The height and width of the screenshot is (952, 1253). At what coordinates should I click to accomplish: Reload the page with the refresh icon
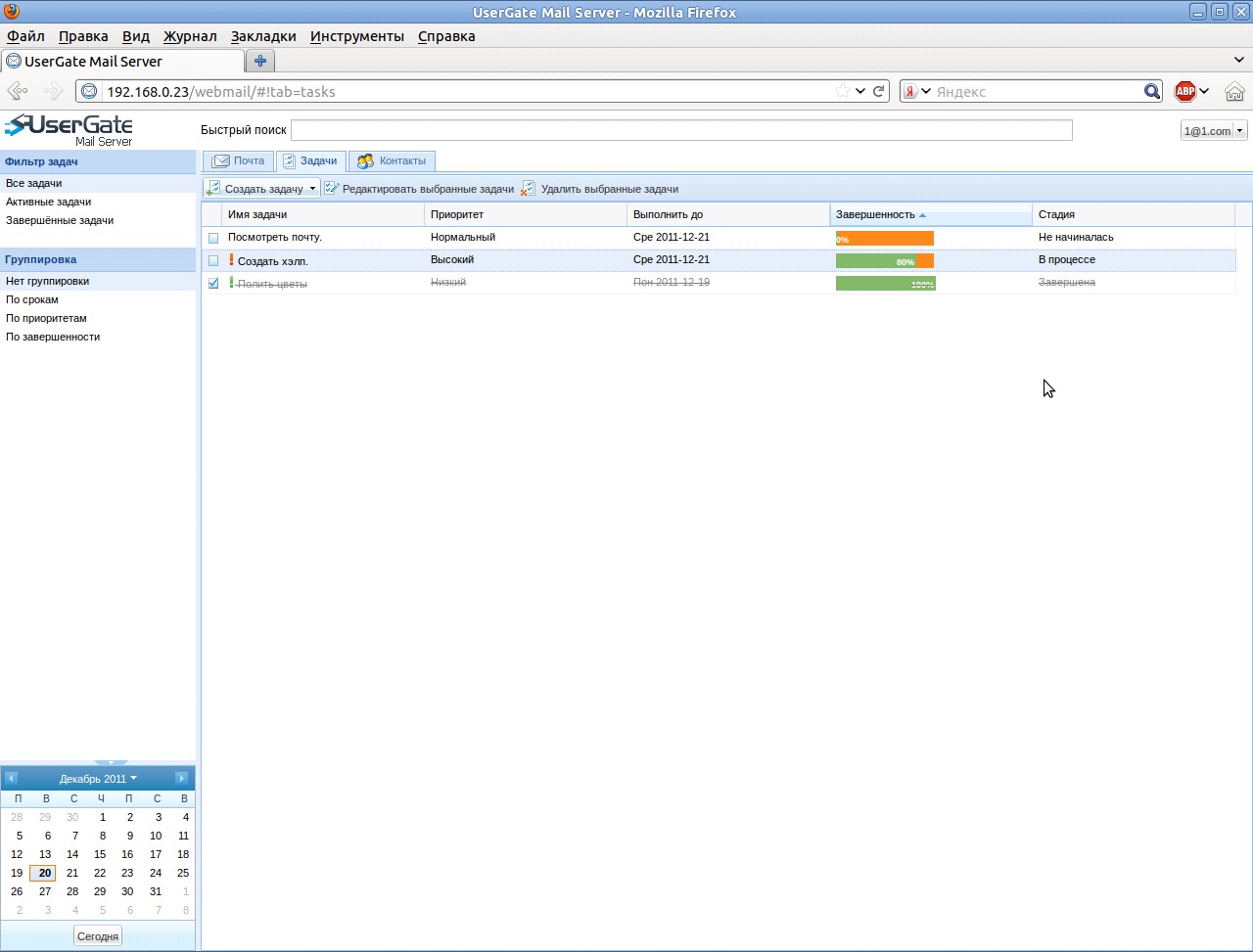pyautogui.click(x=879, y=91)
